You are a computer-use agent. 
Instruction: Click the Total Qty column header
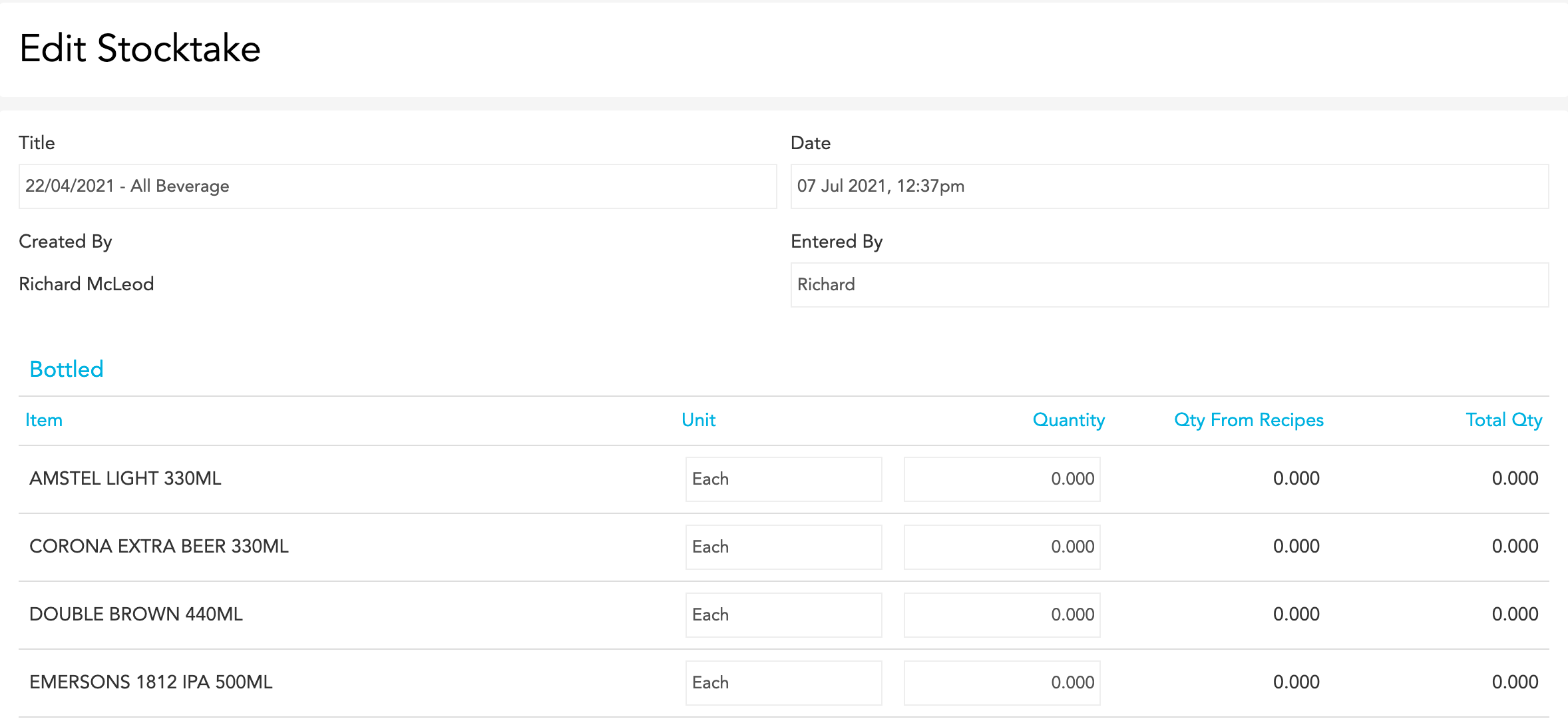pos(1503,420)
